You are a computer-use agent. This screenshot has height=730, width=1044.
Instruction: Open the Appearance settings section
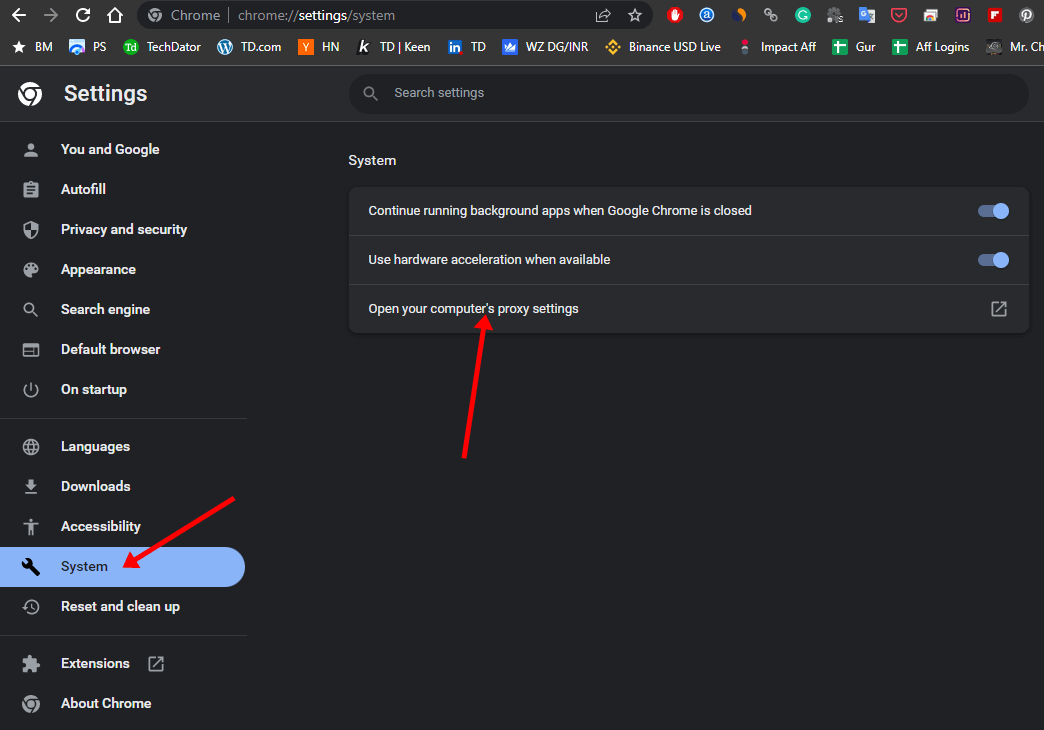click(123, 269)
